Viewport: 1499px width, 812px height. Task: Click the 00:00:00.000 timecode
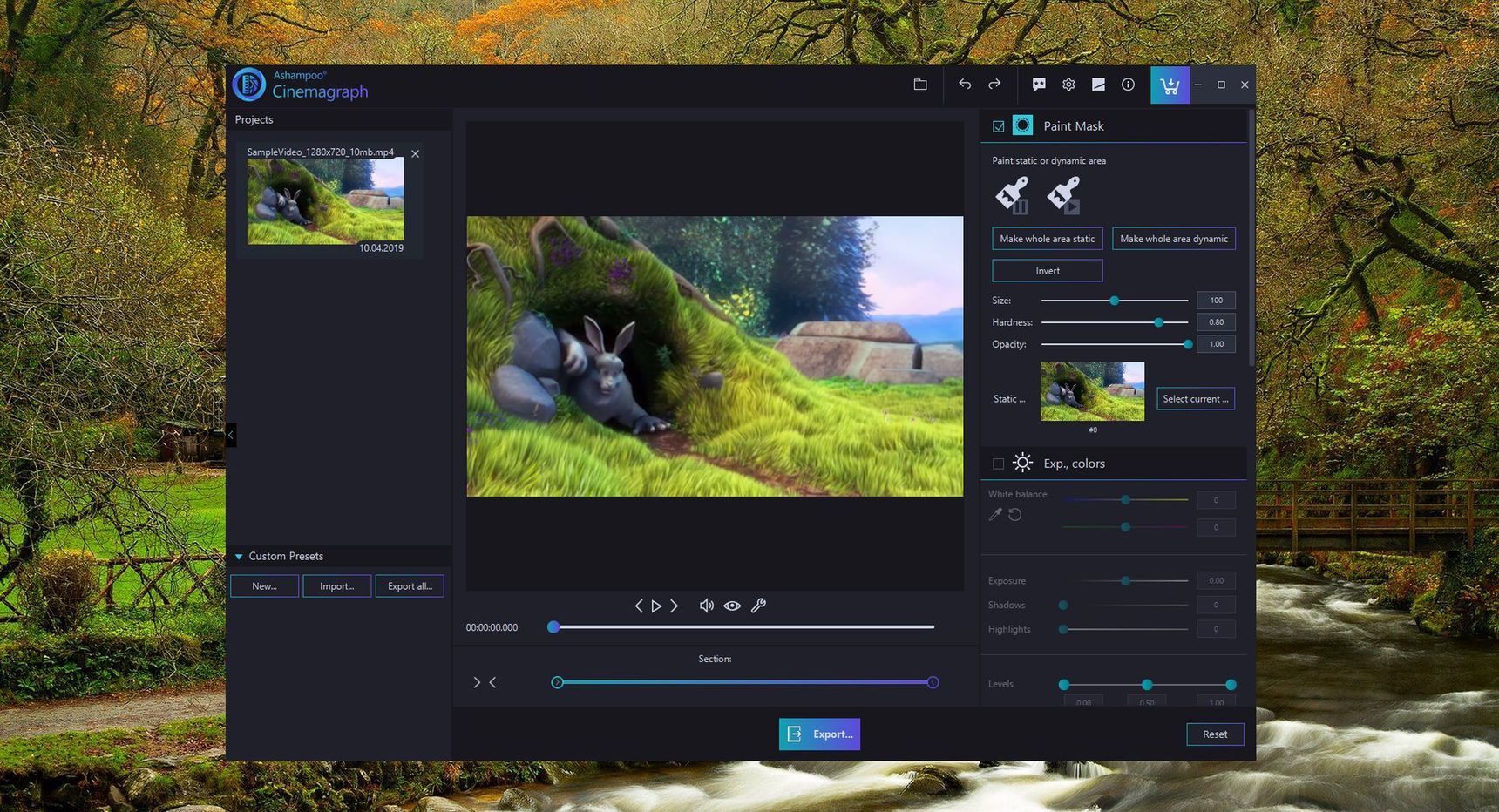[x=492, y=627]
